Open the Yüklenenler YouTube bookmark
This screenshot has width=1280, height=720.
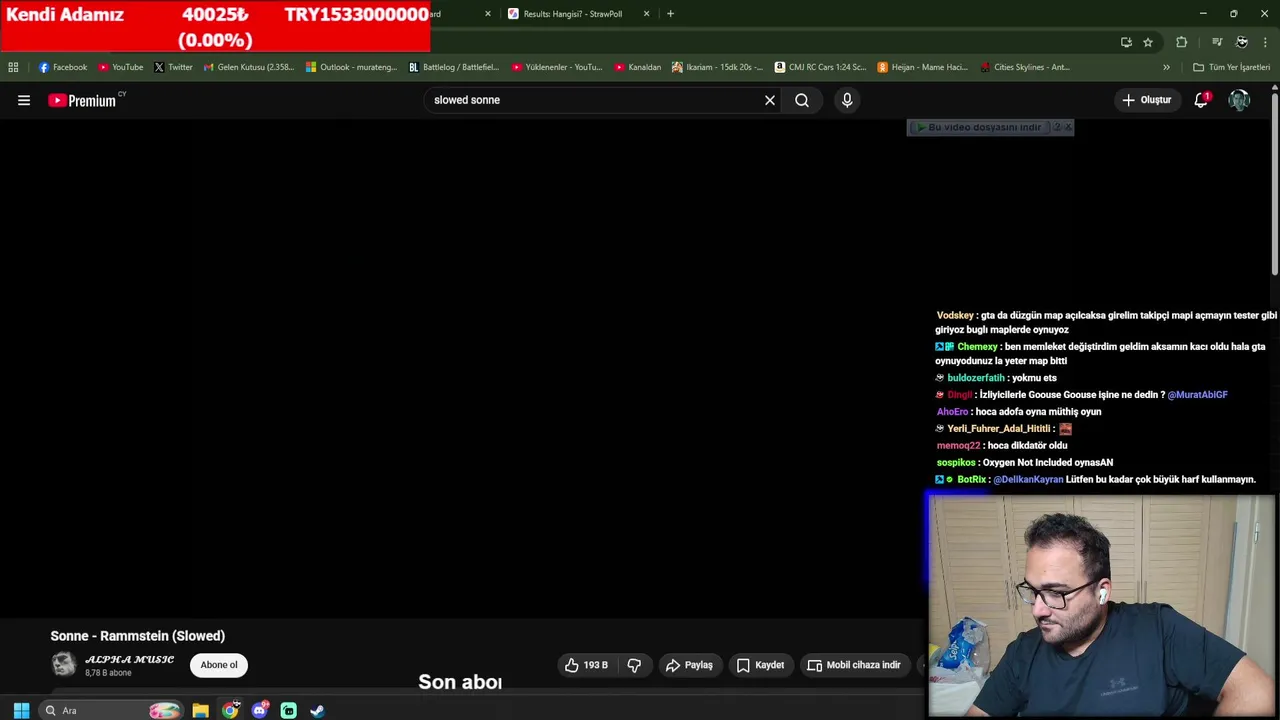[x=556, y=67]
